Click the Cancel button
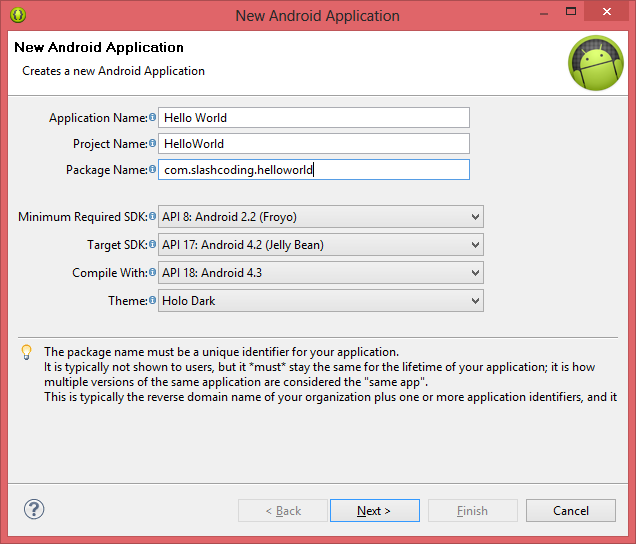636x544 pixels. 571,510
